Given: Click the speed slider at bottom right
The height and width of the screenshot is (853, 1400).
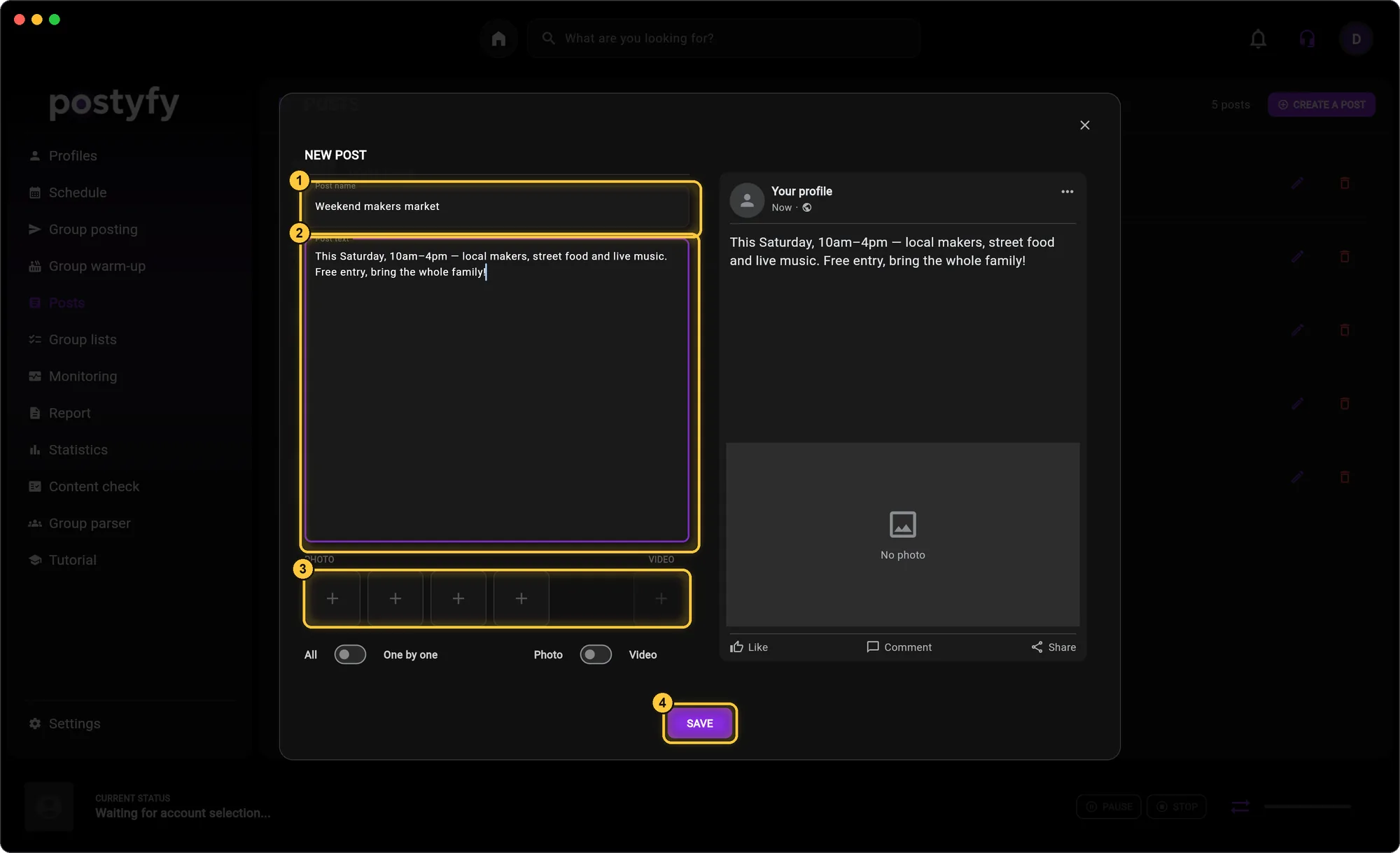Looking at the screenshot, I should 1307,807.
